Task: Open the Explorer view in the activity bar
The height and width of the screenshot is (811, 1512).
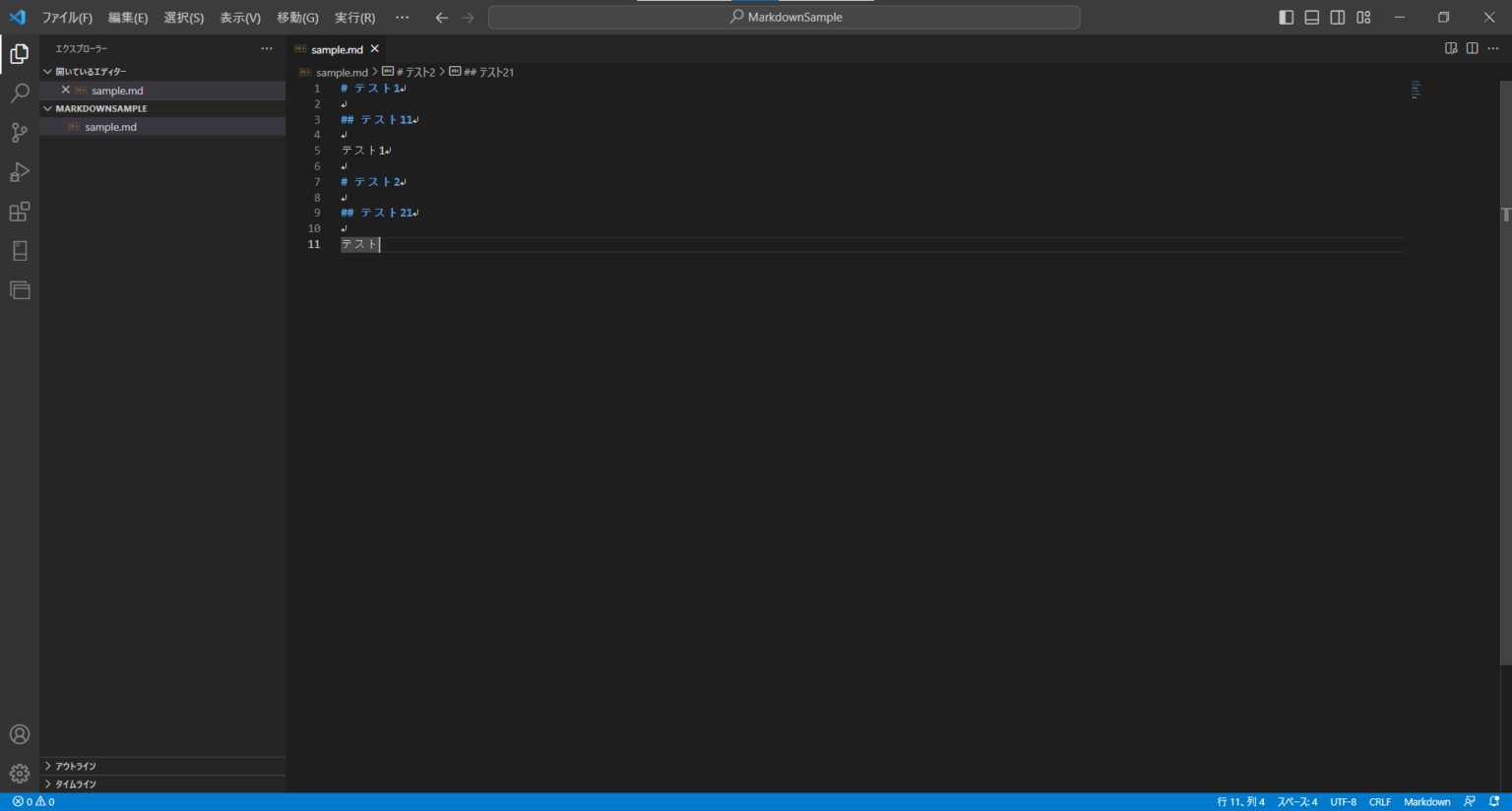Action: coord(20,54)
